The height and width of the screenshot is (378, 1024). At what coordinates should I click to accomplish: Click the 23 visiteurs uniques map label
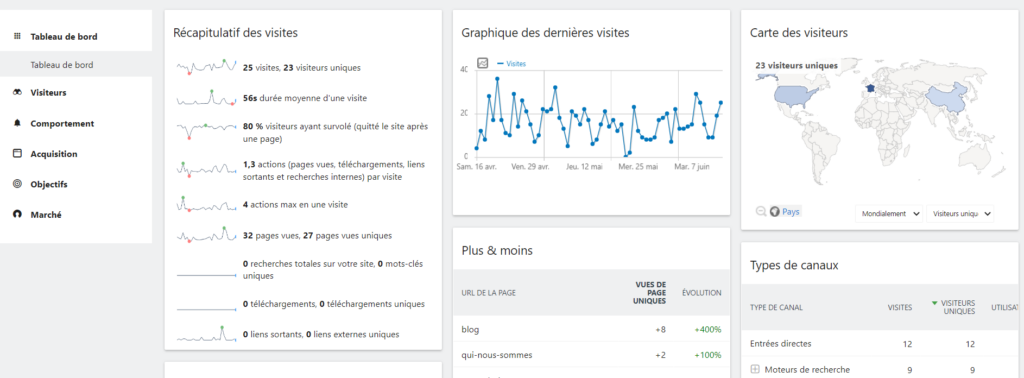tap(797, 65)
